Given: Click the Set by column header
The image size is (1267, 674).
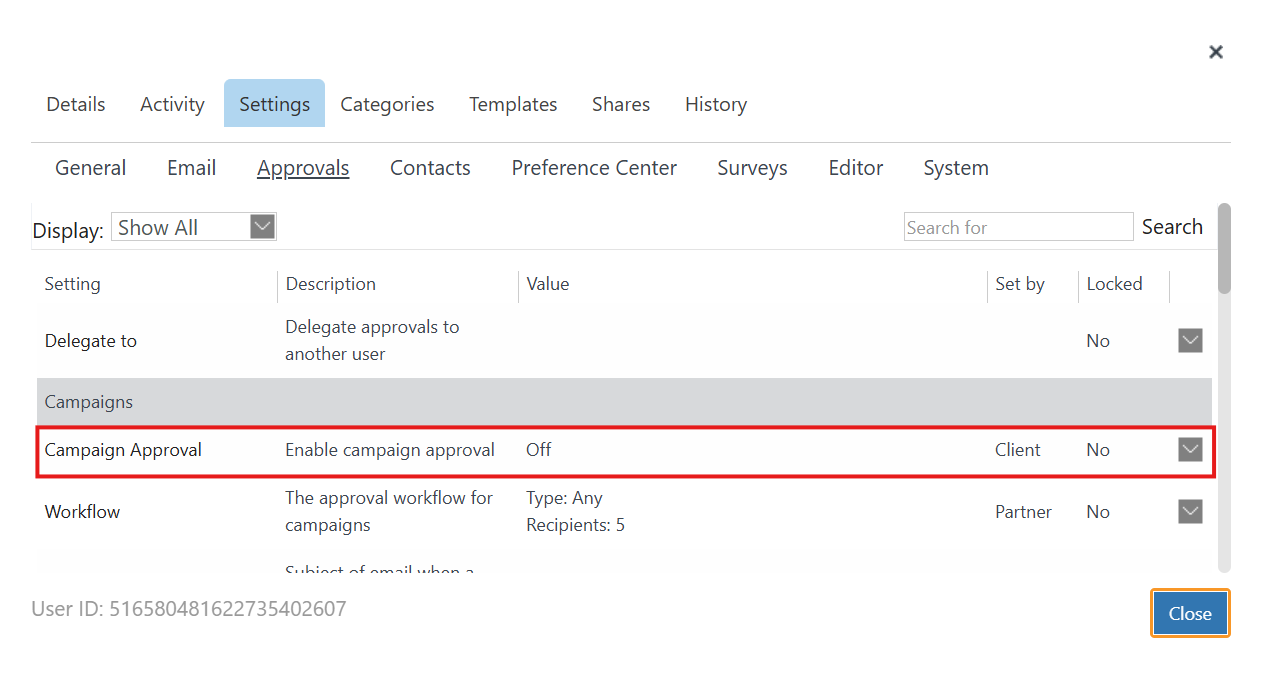Looking at the screenshot, I should coord(1019,284).
